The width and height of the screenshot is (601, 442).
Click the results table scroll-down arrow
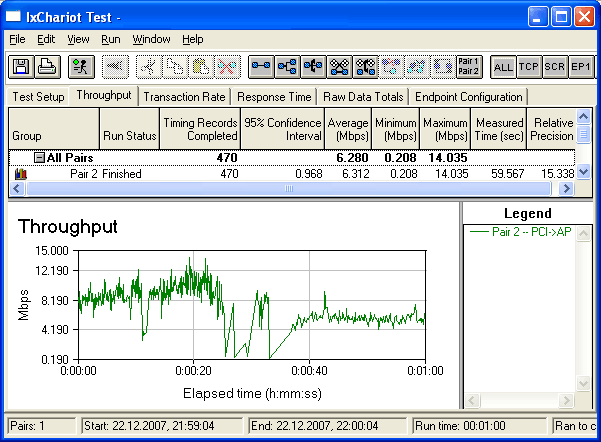pos(583,172)
